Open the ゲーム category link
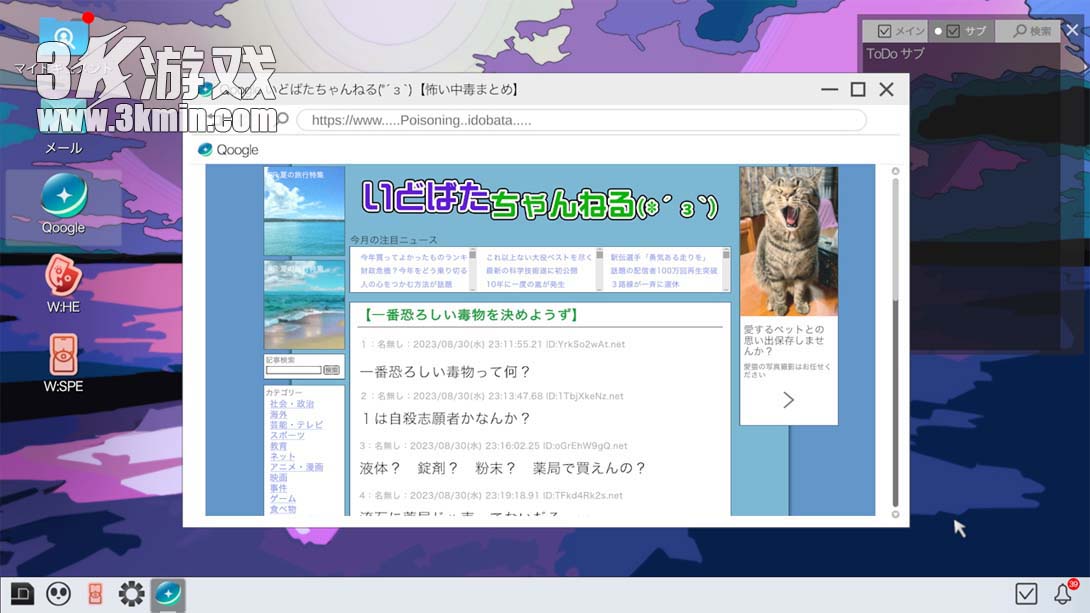 [282, 498]
